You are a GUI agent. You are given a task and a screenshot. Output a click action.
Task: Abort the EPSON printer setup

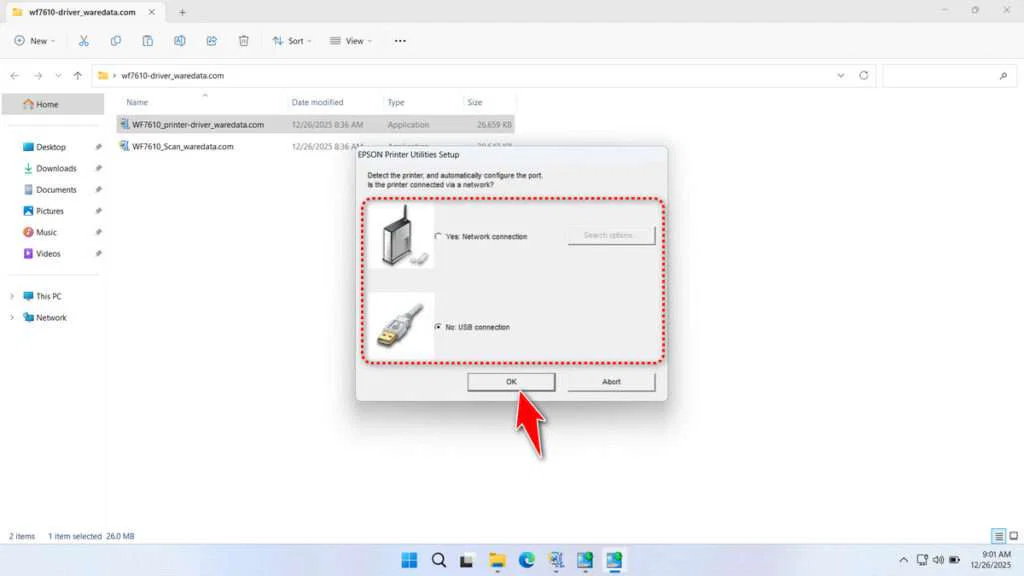(611, 381)
